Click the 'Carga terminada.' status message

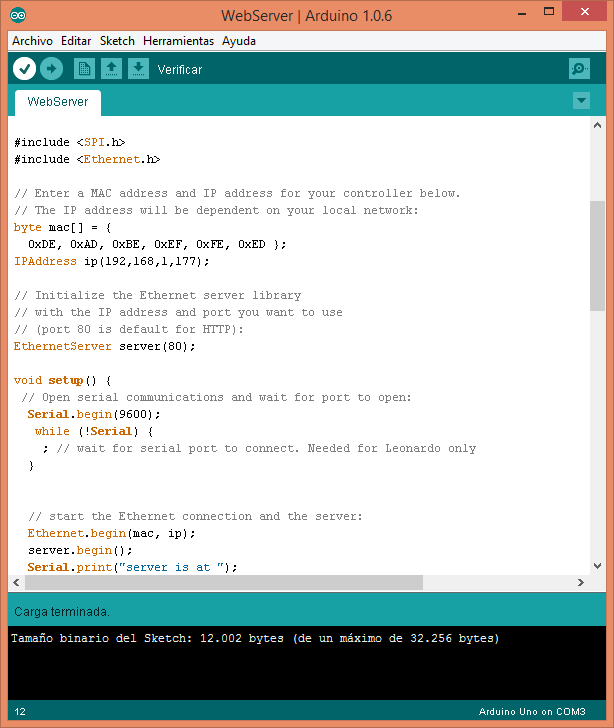click(62, 612)
